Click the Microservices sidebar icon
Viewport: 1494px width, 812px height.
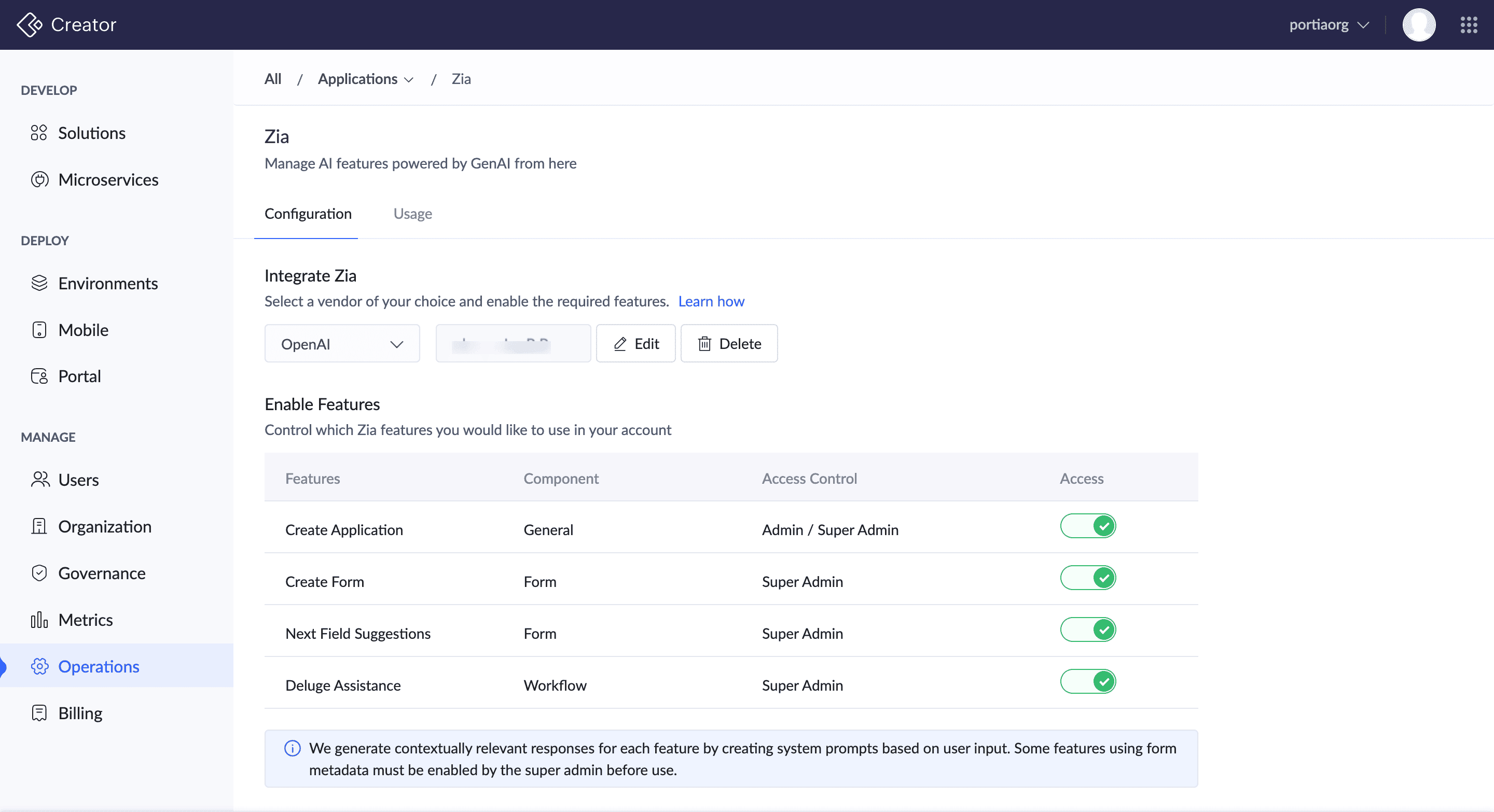pos(39,180)
